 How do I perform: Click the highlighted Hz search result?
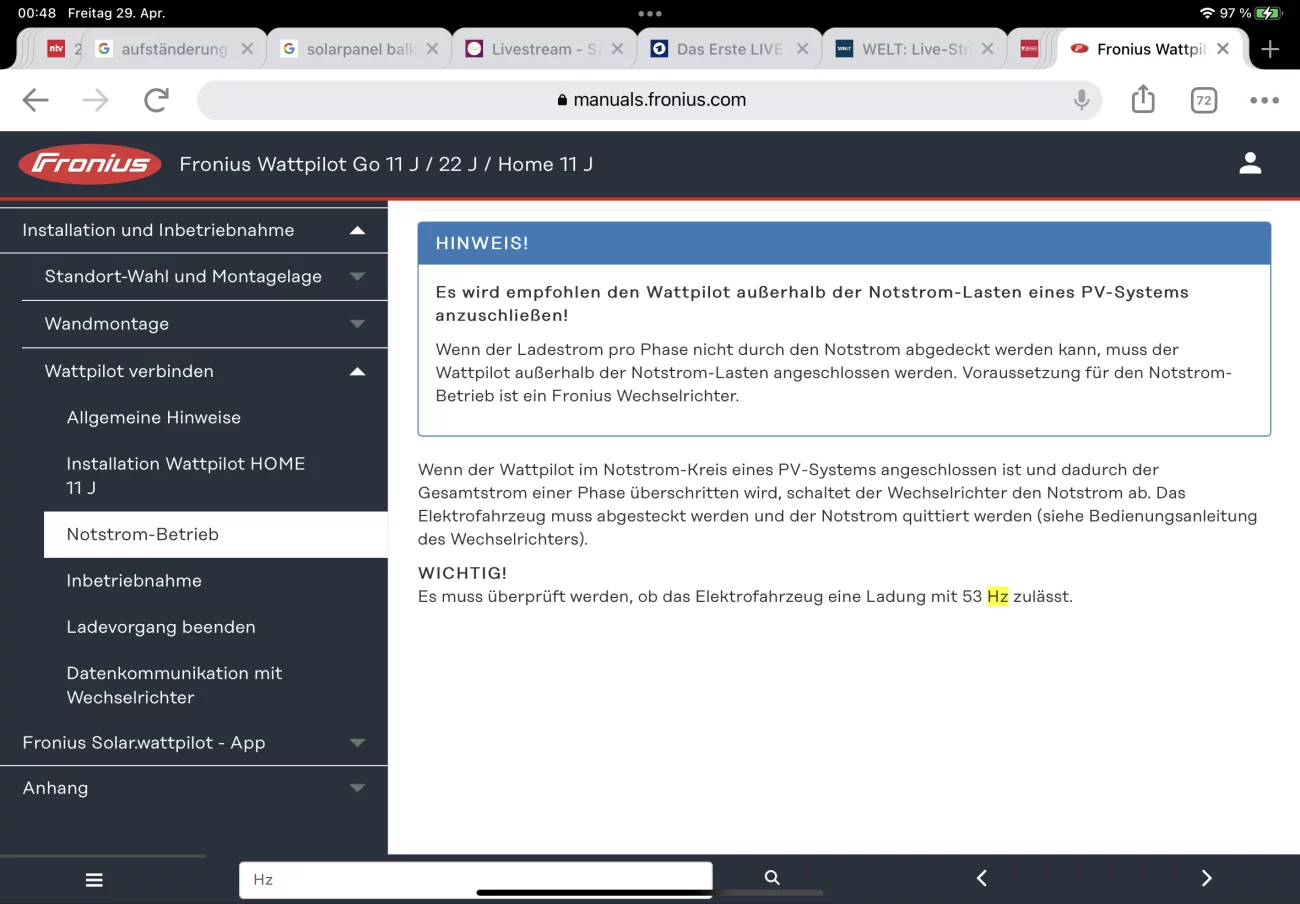(x=997, y=597)
